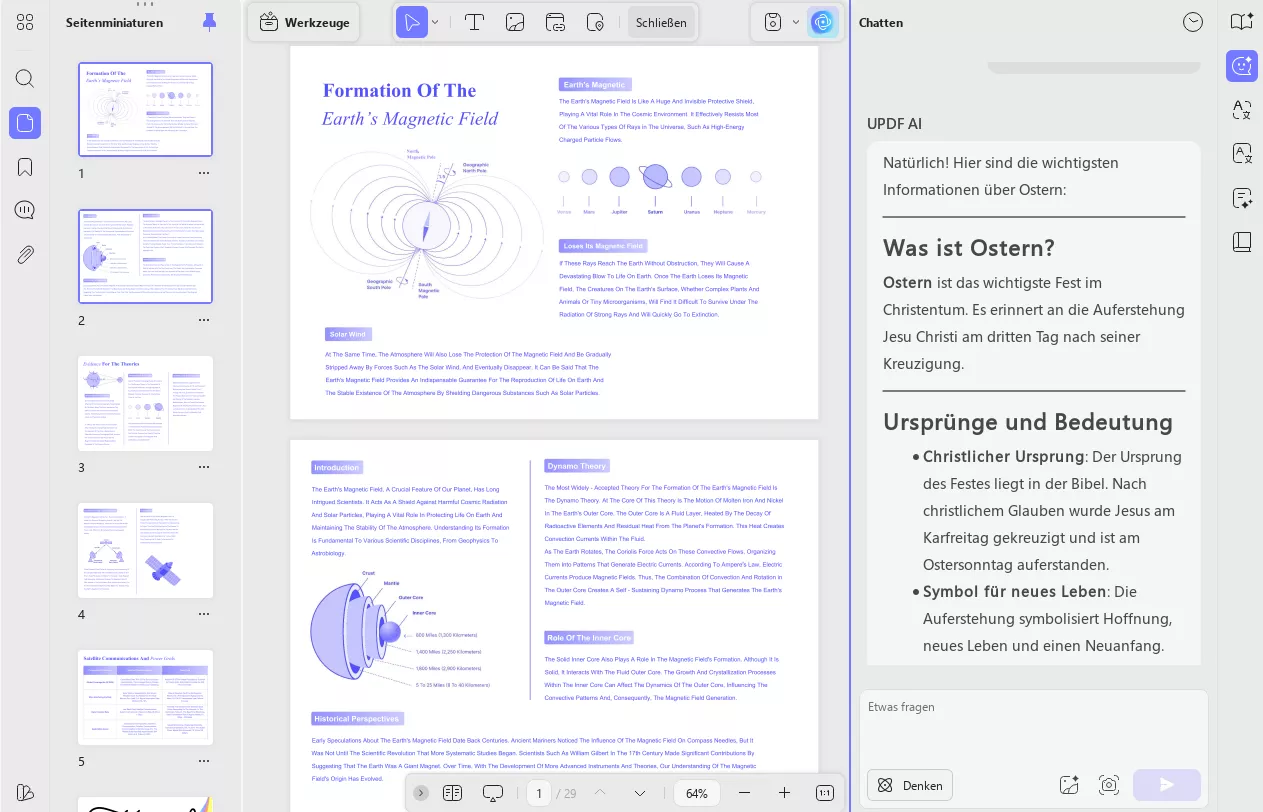Pin the Seitenminiaturen panel
The height and width of the screenshot is (812, 1263).
209,22
